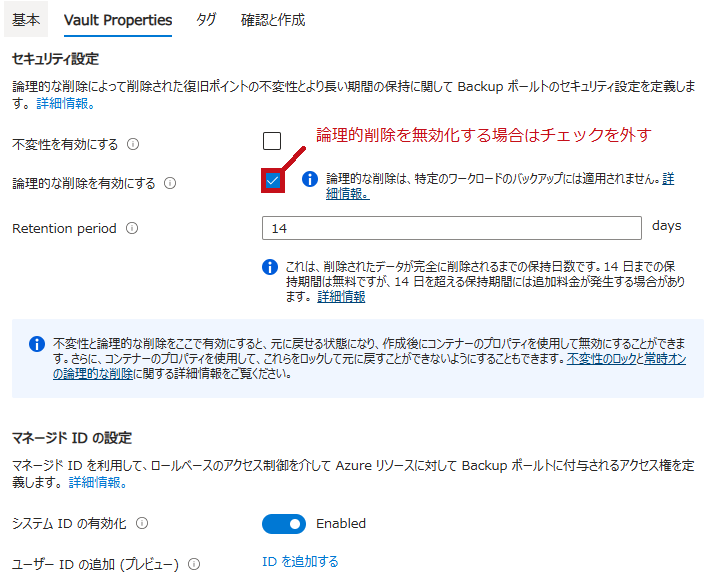
Task: Open 詳細情報 link under セキュリティ設定 description
Action: [x=66, y=103]
